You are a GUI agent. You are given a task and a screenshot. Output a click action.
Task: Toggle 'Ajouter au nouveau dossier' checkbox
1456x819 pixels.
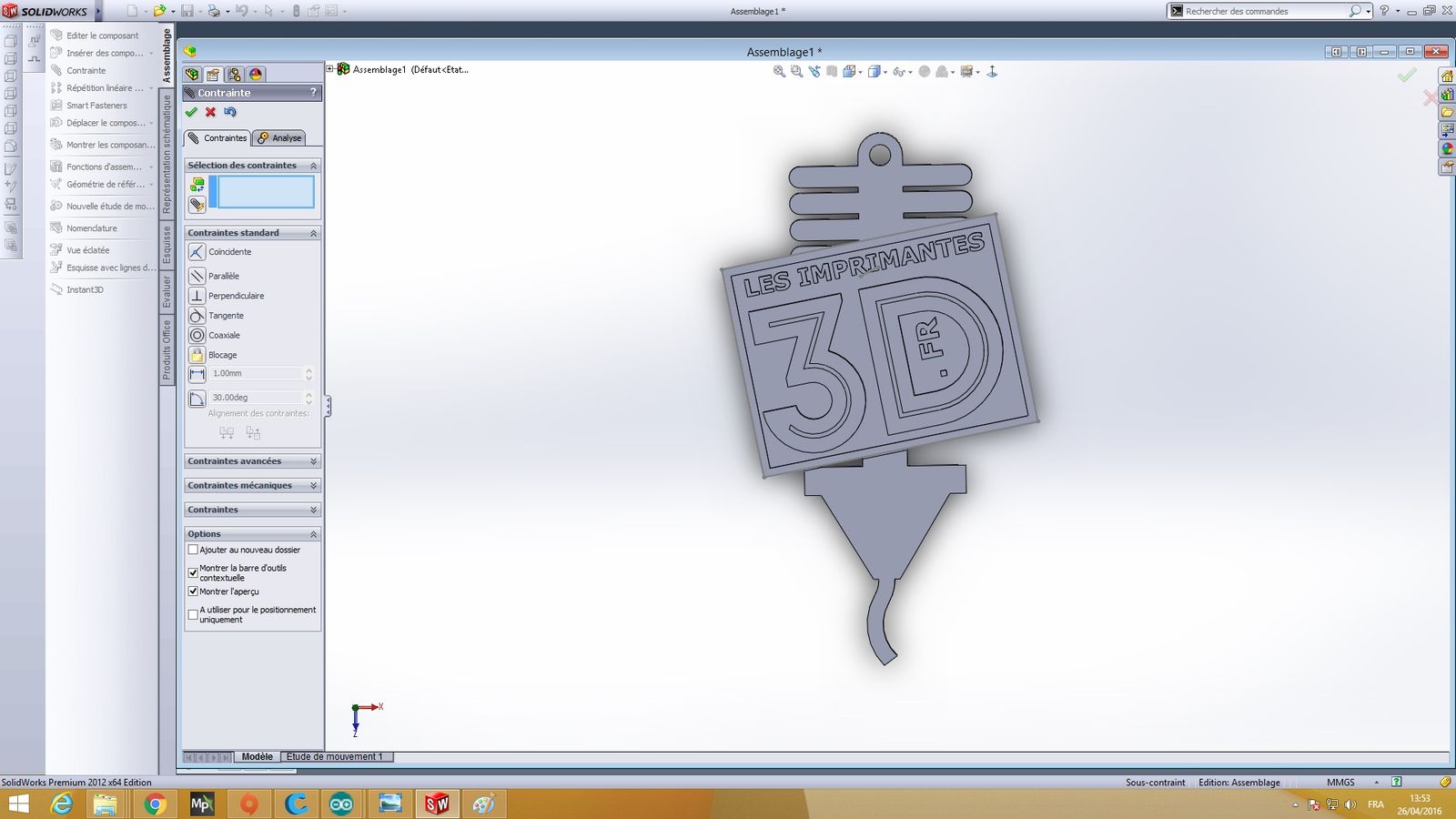193,550
